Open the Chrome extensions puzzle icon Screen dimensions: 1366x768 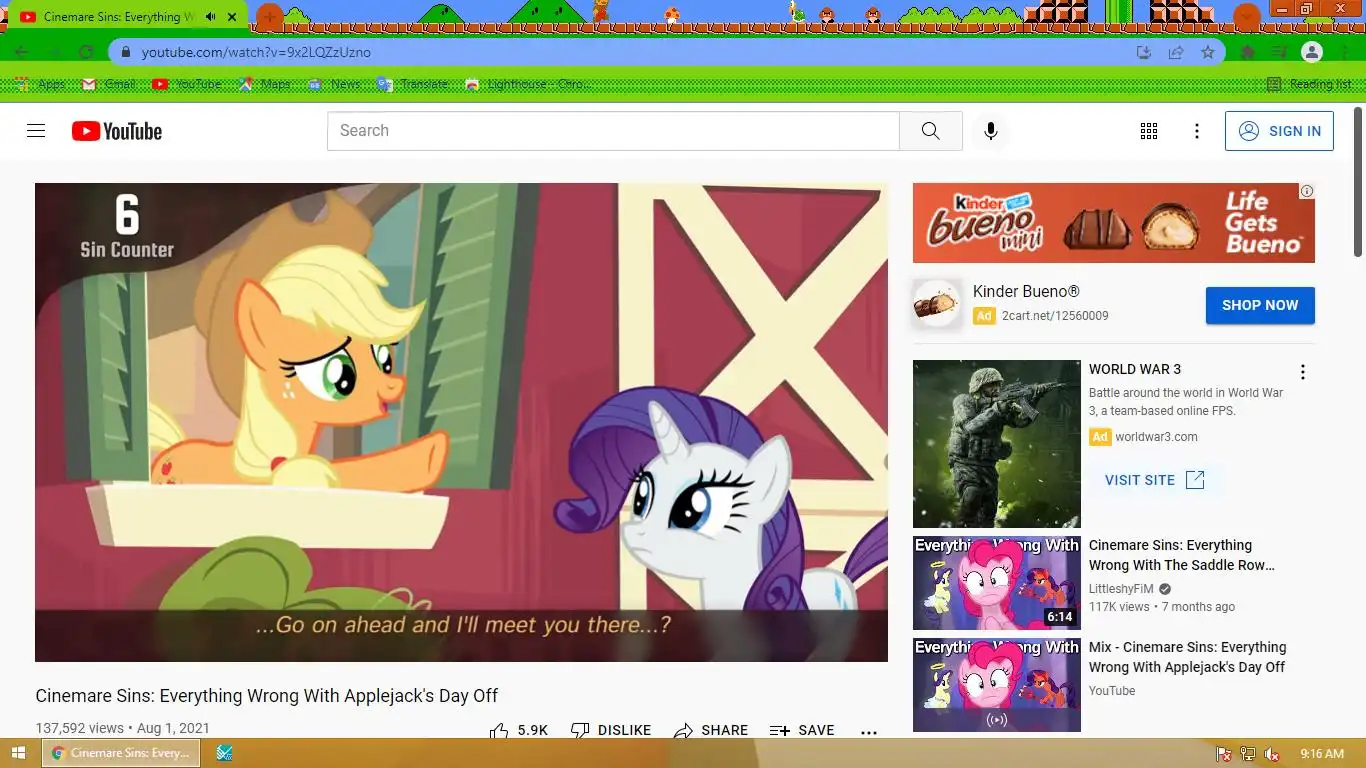pos(1248,52)
